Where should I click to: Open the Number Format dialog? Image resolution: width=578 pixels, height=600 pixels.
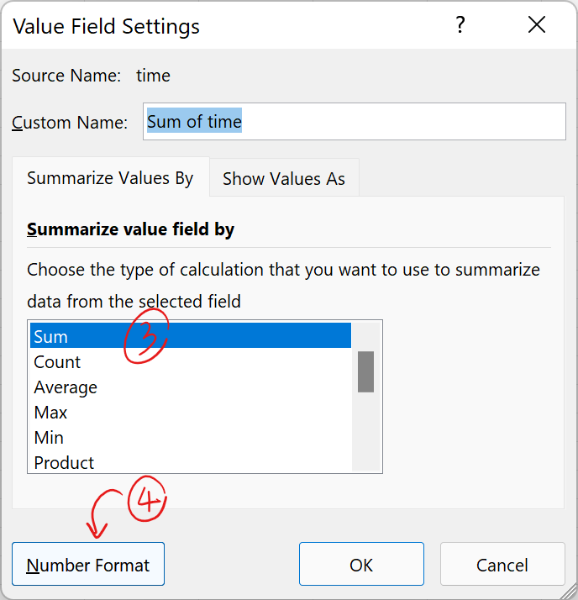88,564
